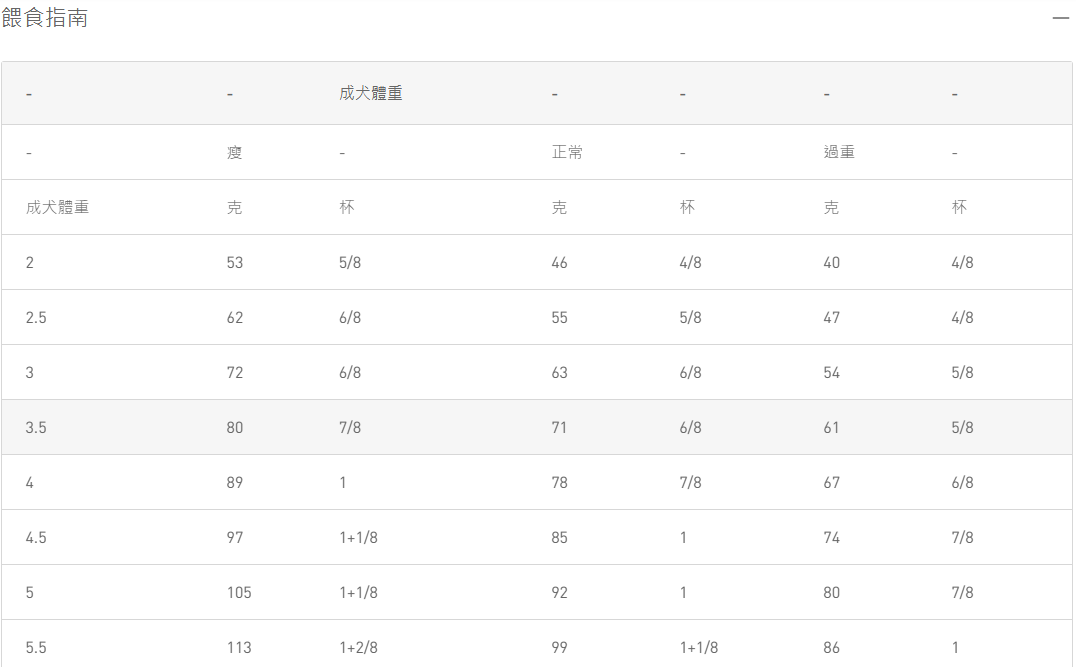
Task: Select the 3.5 weight row label
Action: pos(36,428)
